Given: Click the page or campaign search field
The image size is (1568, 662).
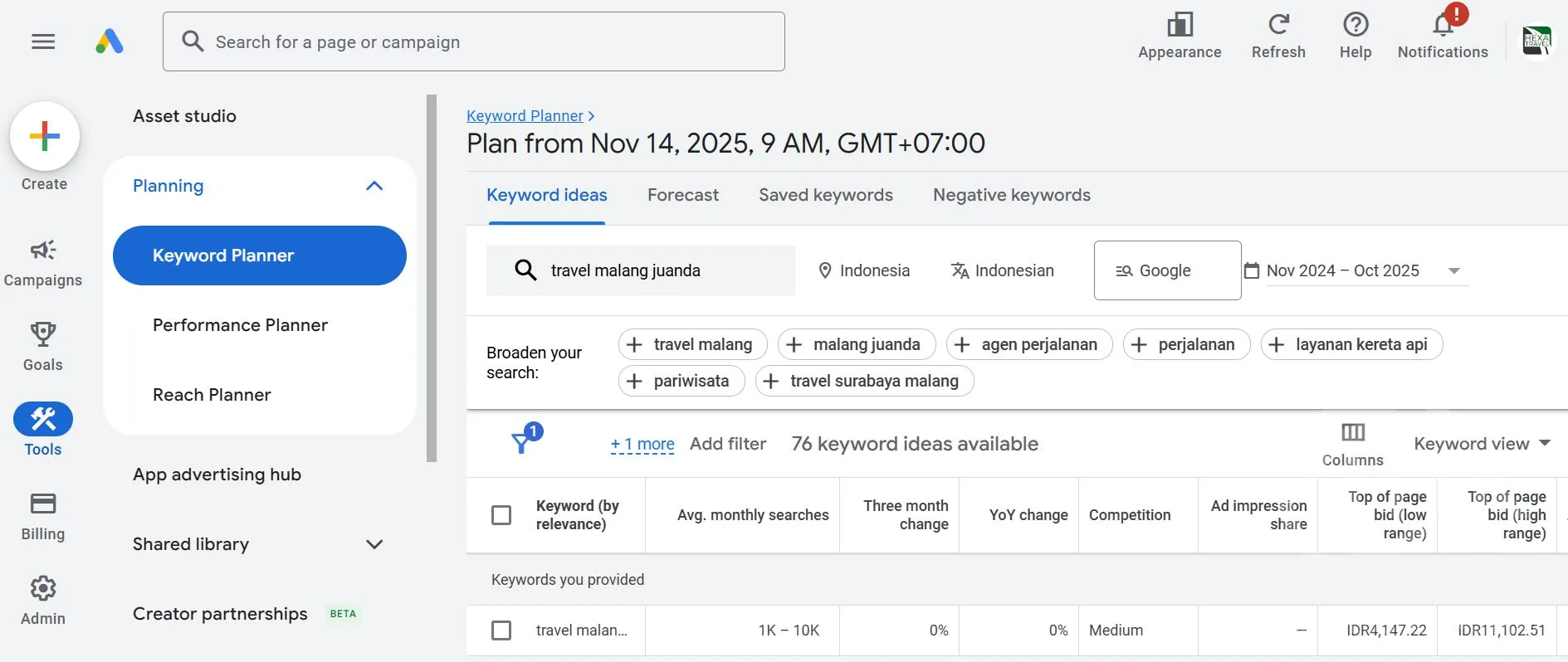Looking at the screenshot, I should point(474,41).
